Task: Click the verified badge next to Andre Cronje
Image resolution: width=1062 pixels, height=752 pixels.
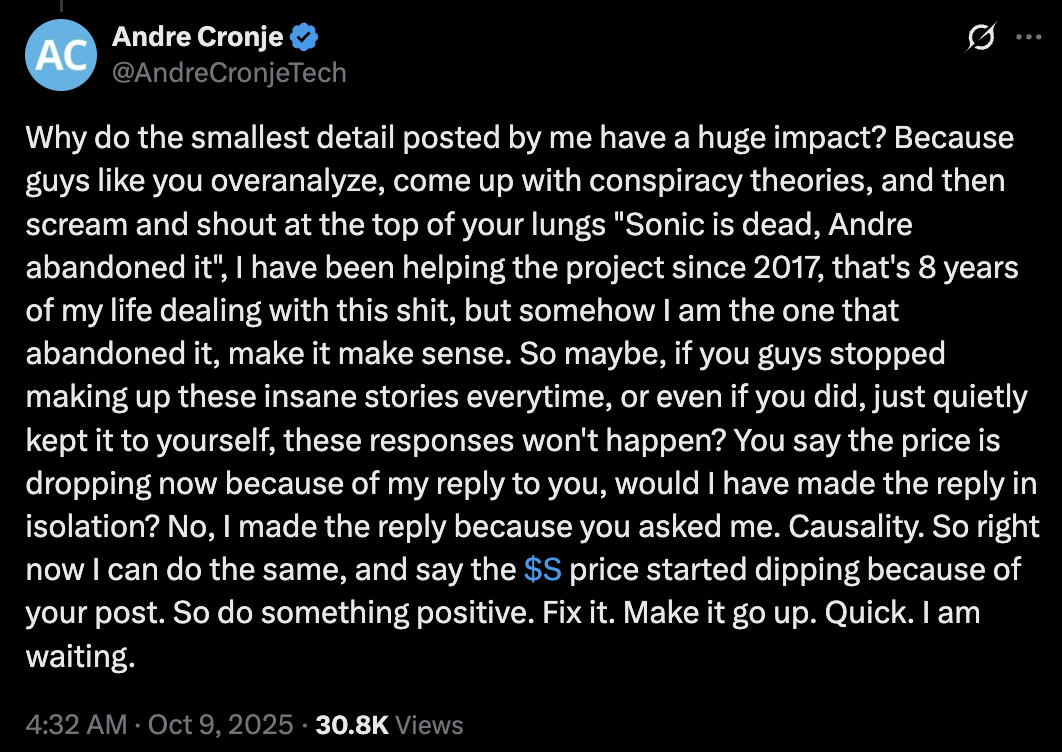Action: click(302, 37)
